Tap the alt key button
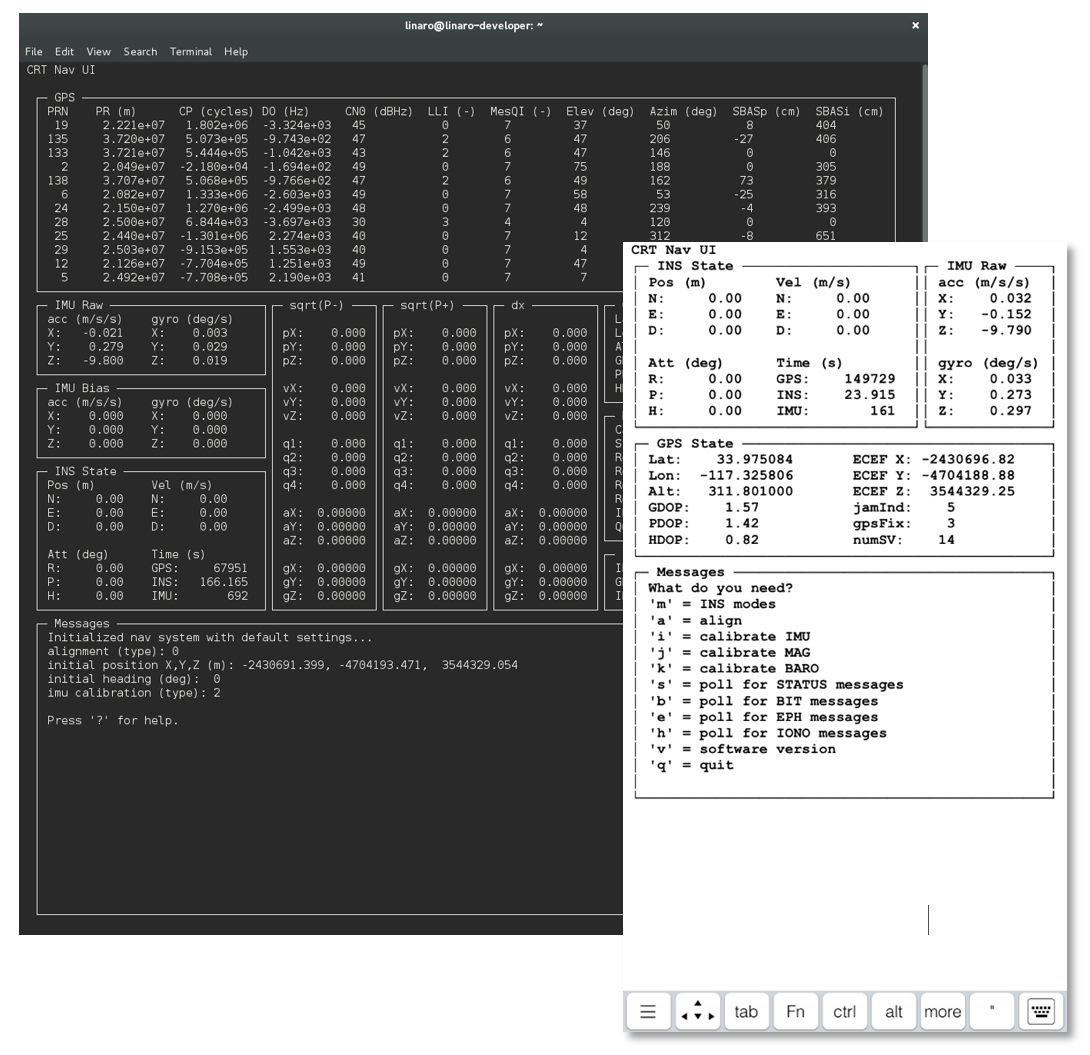The height and width of the screenshot is (1055, 1090). tap(893, 1011)
